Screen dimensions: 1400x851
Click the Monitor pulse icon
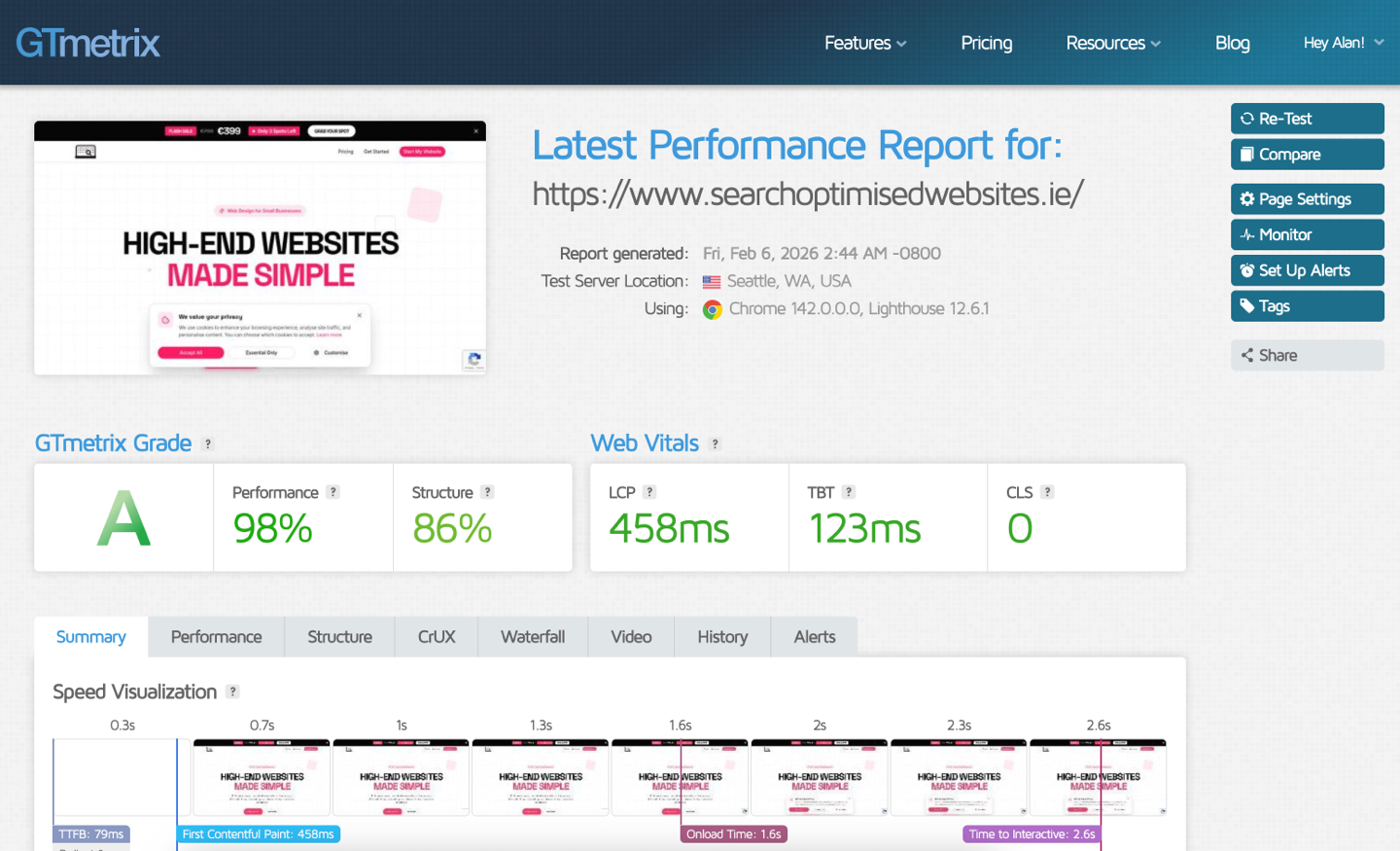tap(1247, 233)
